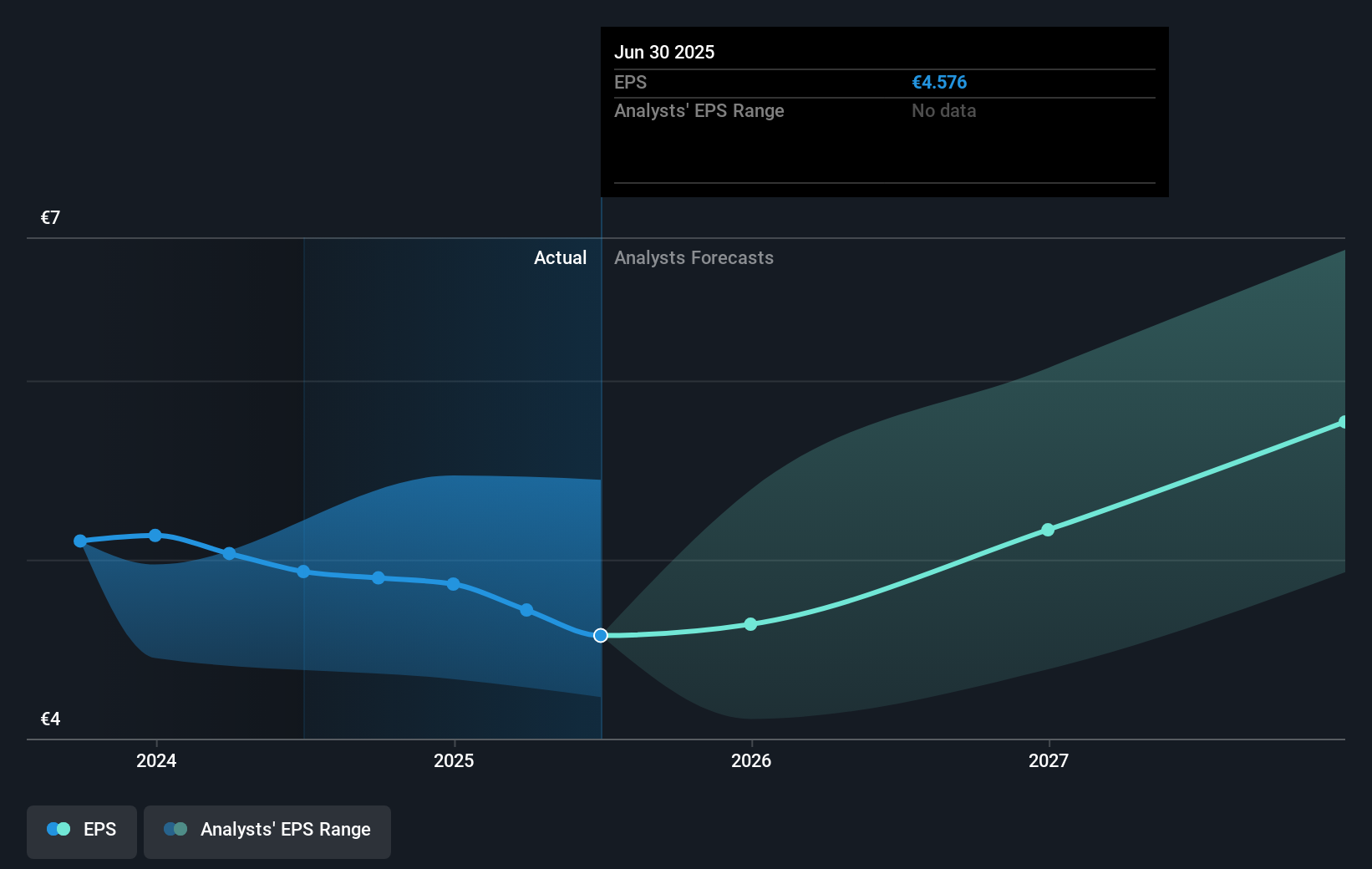Click the 2026 x-axis label
This screenshot has width=1372, height=869.
click(751, 760)
